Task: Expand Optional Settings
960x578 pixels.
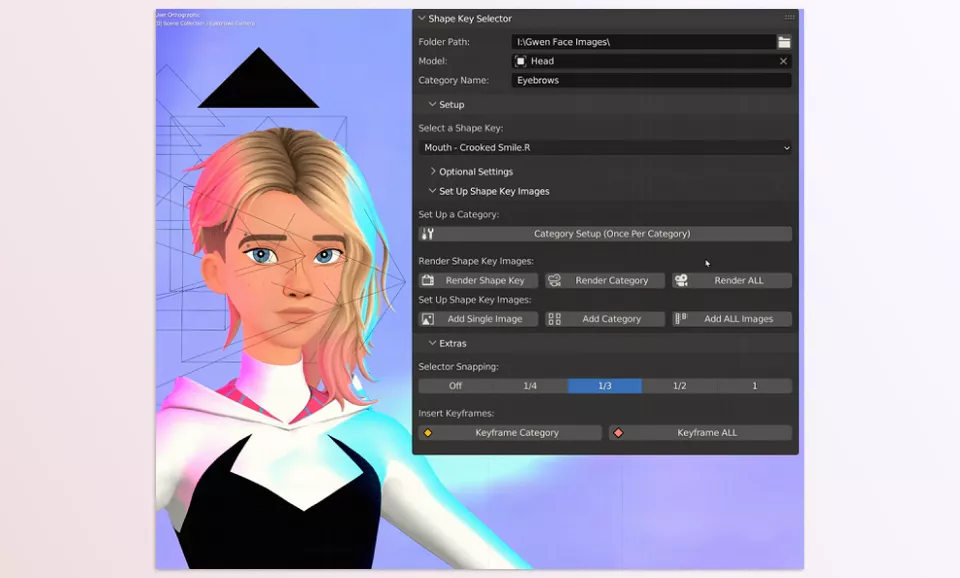Action: (x=432, y=171)
